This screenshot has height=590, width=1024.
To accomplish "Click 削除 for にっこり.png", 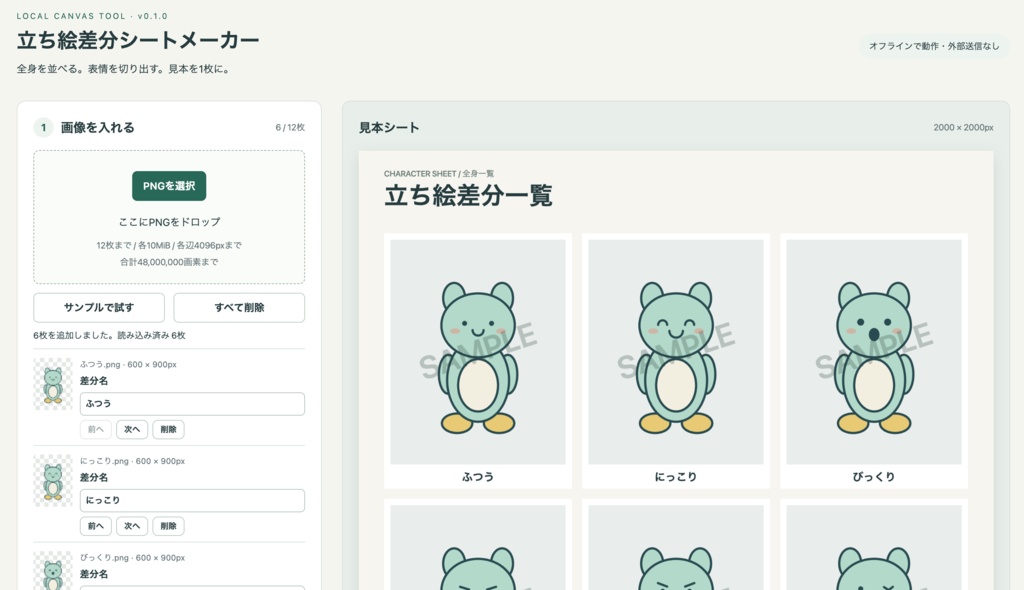I will pyautogui.click(x=168, y=526).
